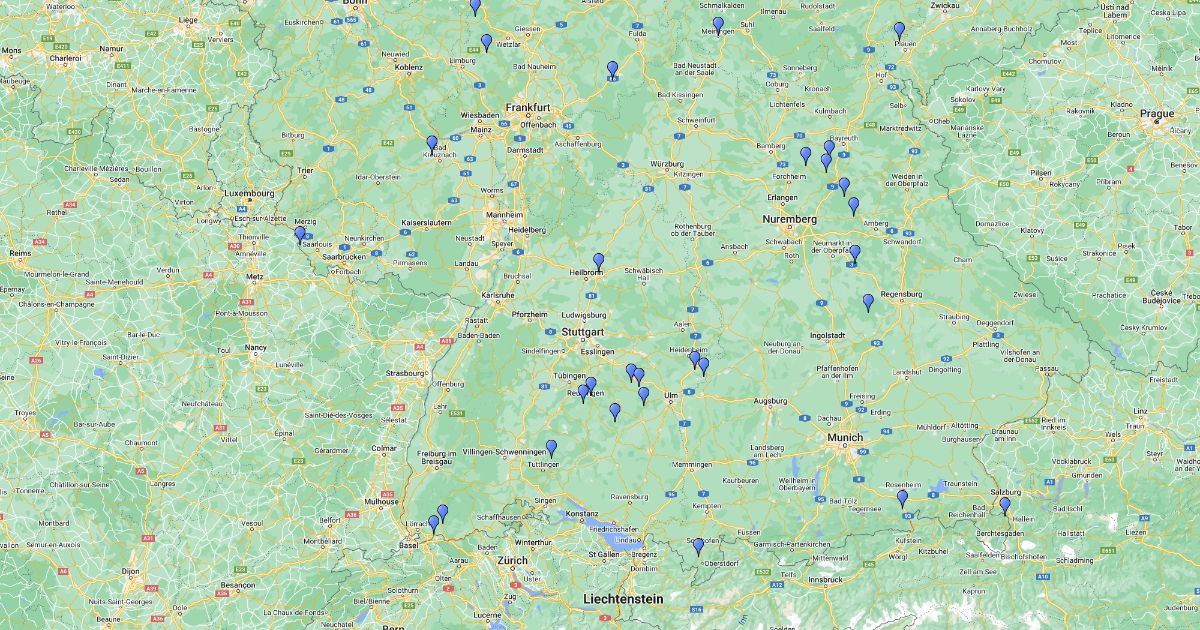The width and height of the screenshot is (1200, 630).
Task: Open the marker east of Bad Nauheim
Action: (612, 69)
